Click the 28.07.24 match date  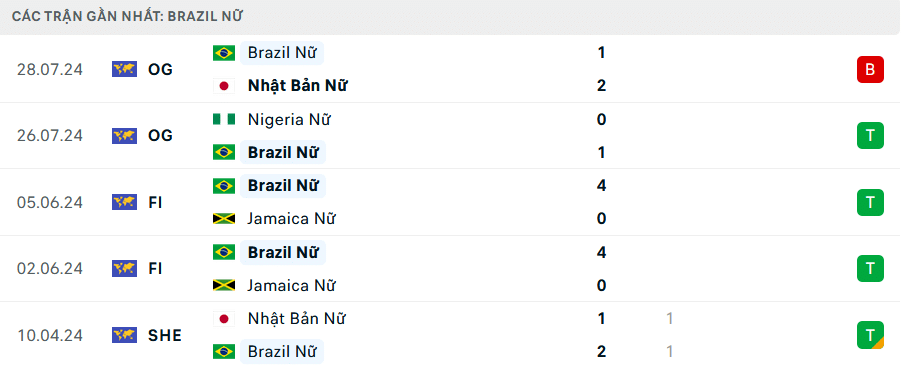click(50, 70)
